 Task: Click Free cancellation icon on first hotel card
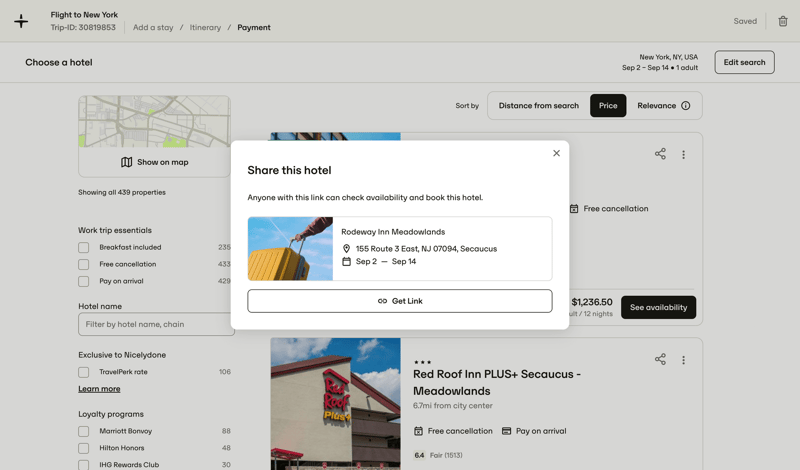[574, 209]
